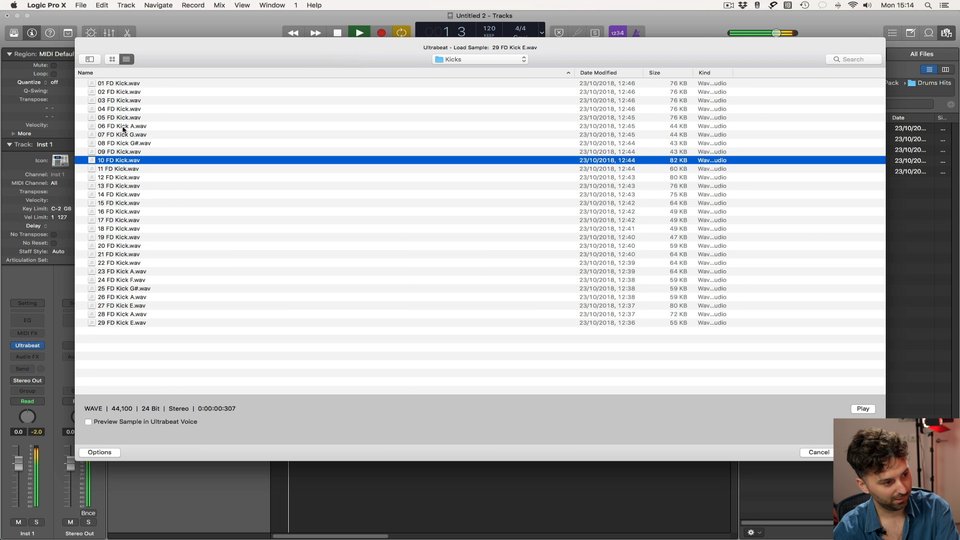Click the Bnce button on Stereo Out
The image size is (960, 540).
pyautogui.click(x=88, y=513)
